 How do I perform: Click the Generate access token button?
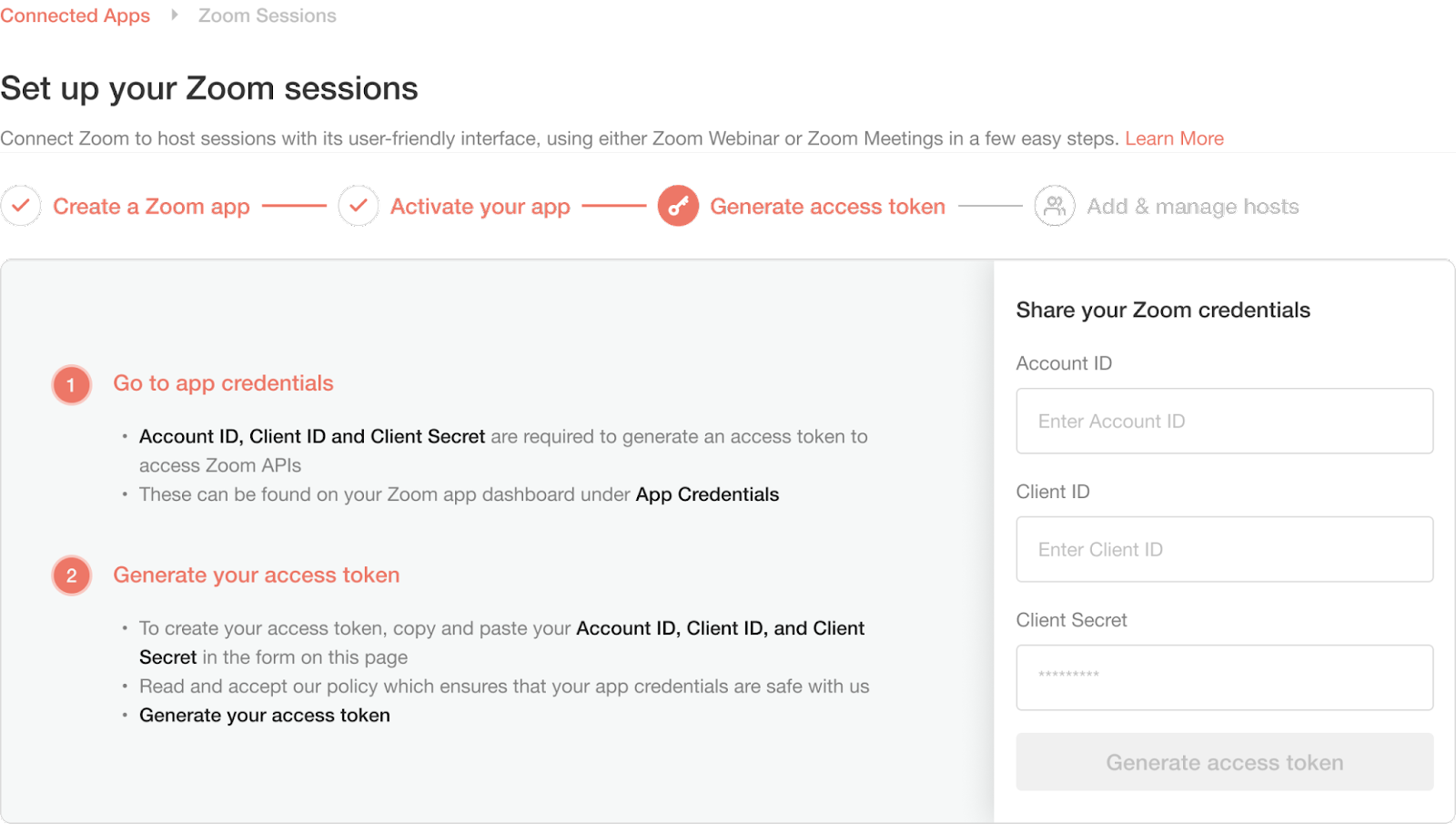tap(1224, 762)
